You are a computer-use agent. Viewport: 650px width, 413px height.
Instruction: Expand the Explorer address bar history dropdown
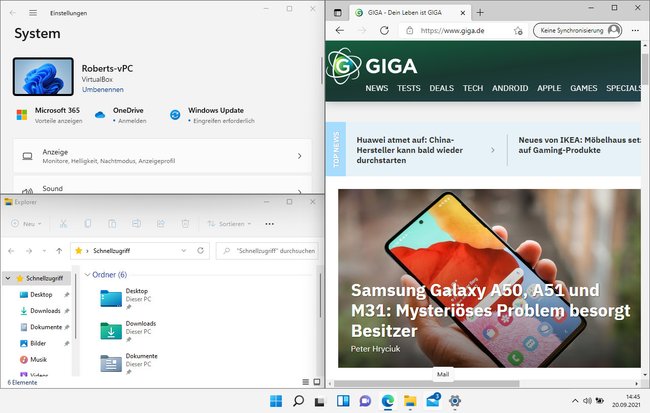[184, 250]
